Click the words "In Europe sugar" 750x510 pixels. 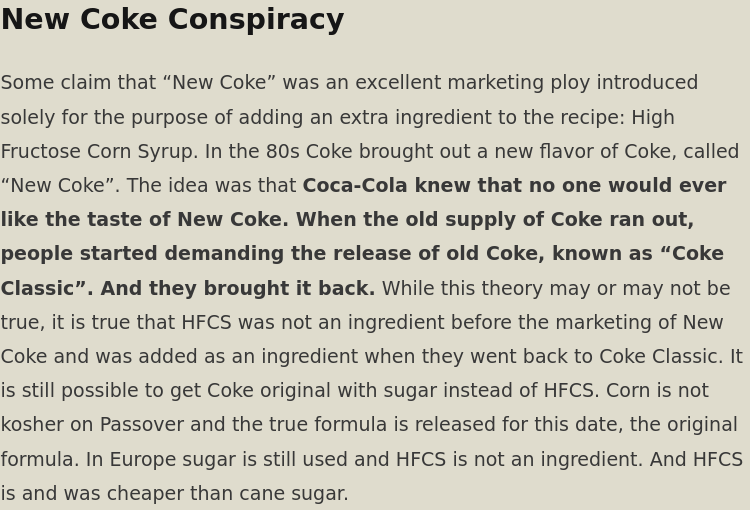pos(161,459)
